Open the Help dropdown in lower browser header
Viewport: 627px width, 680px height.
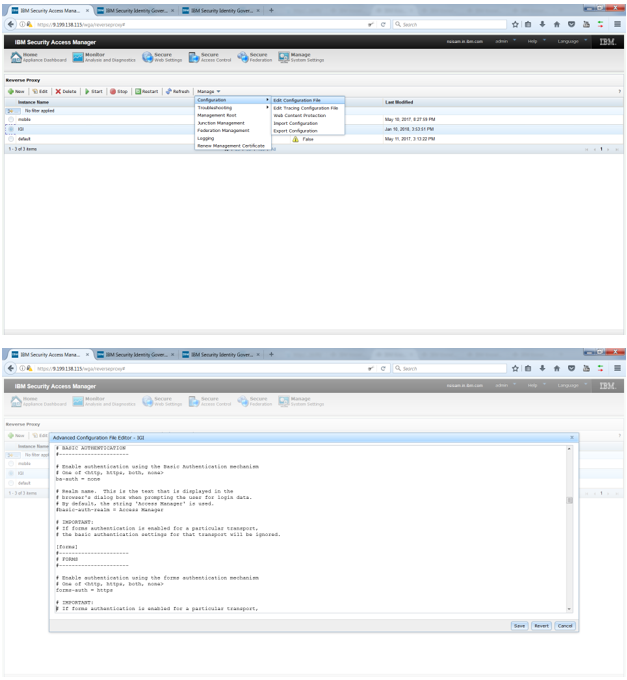click(x=536, y=385)
